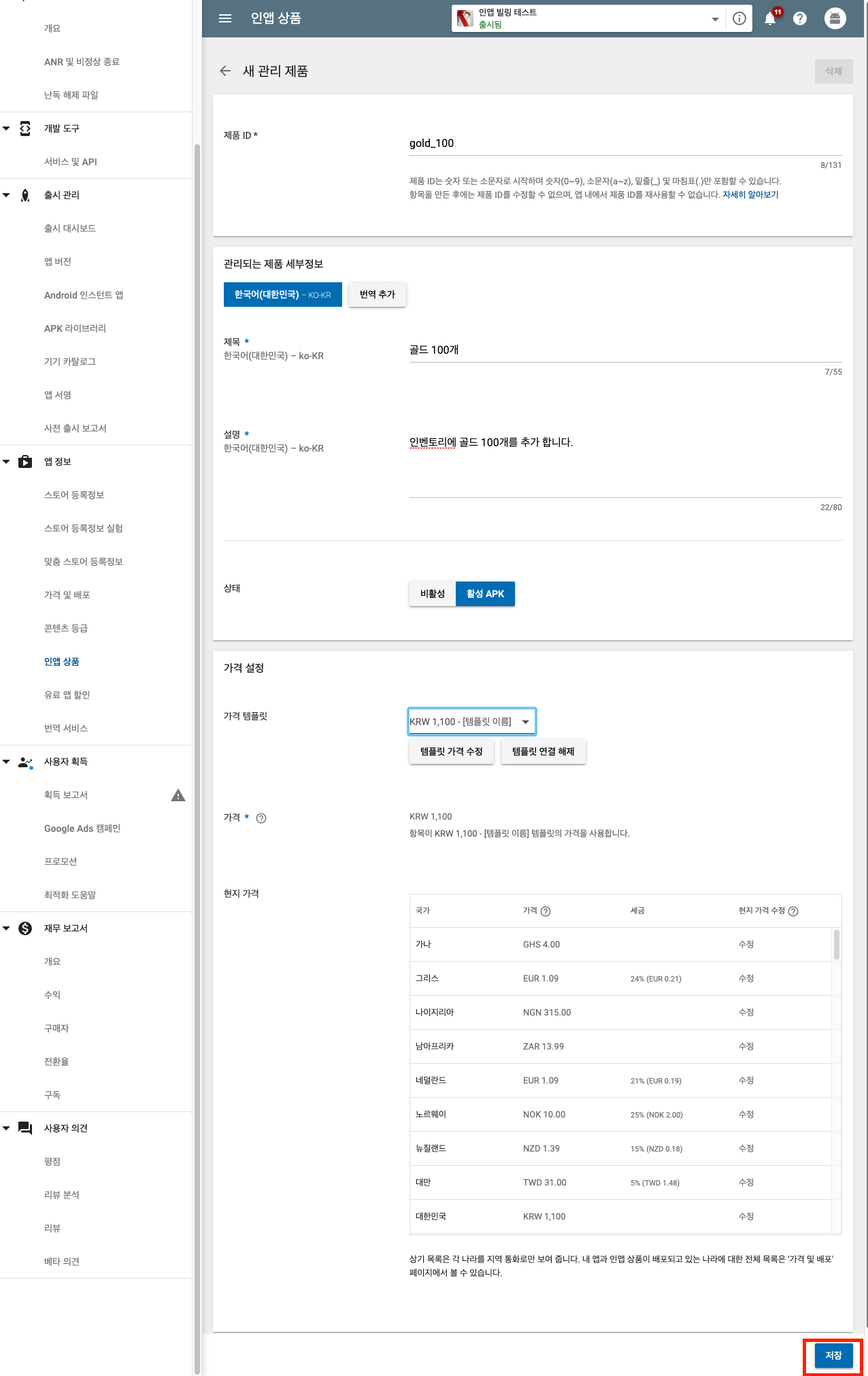Click 수정 in the 노르웨이 row
The width and height of the screenshot is (868, 1376).
point(746,1115)
